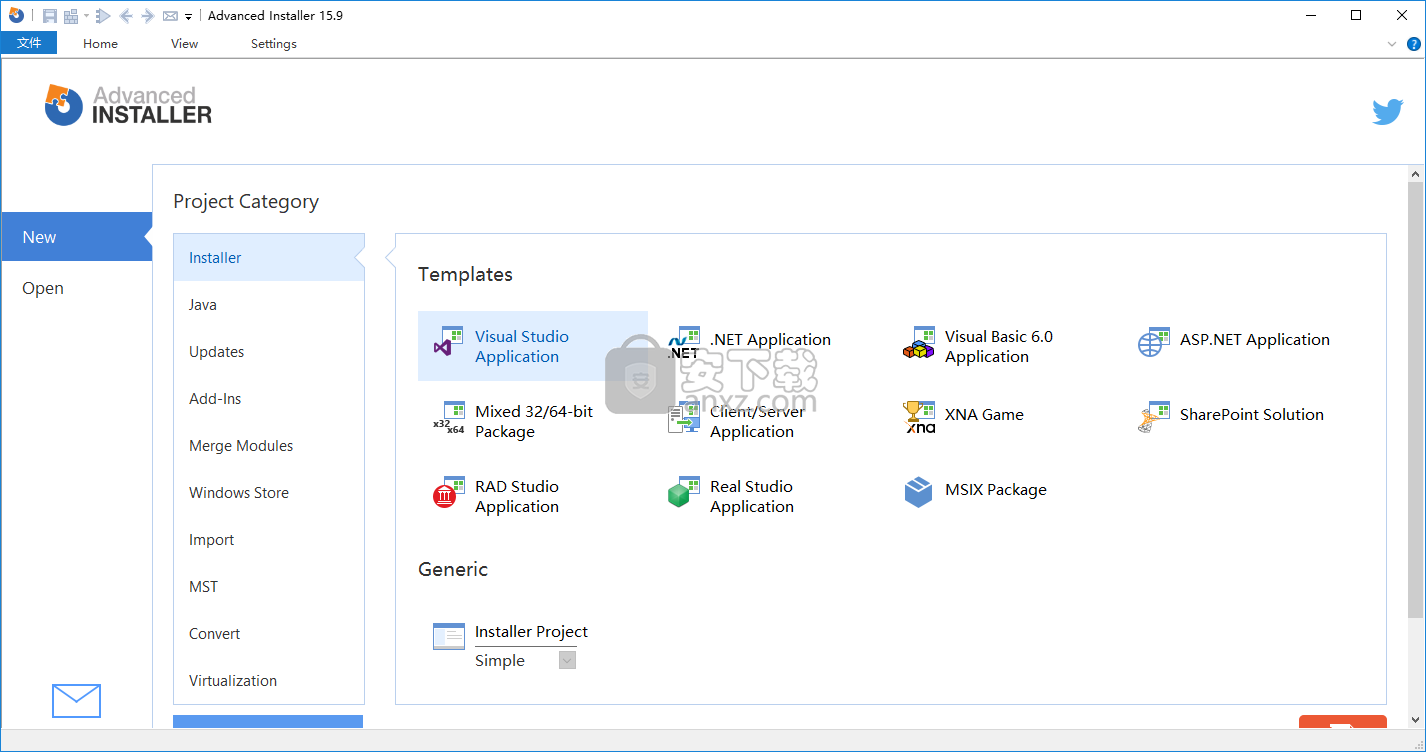Image resolution: width=1426 pixels, height=752 pixels.
Task: Open the 文件 file menu
Action: [x=29, y=43]
